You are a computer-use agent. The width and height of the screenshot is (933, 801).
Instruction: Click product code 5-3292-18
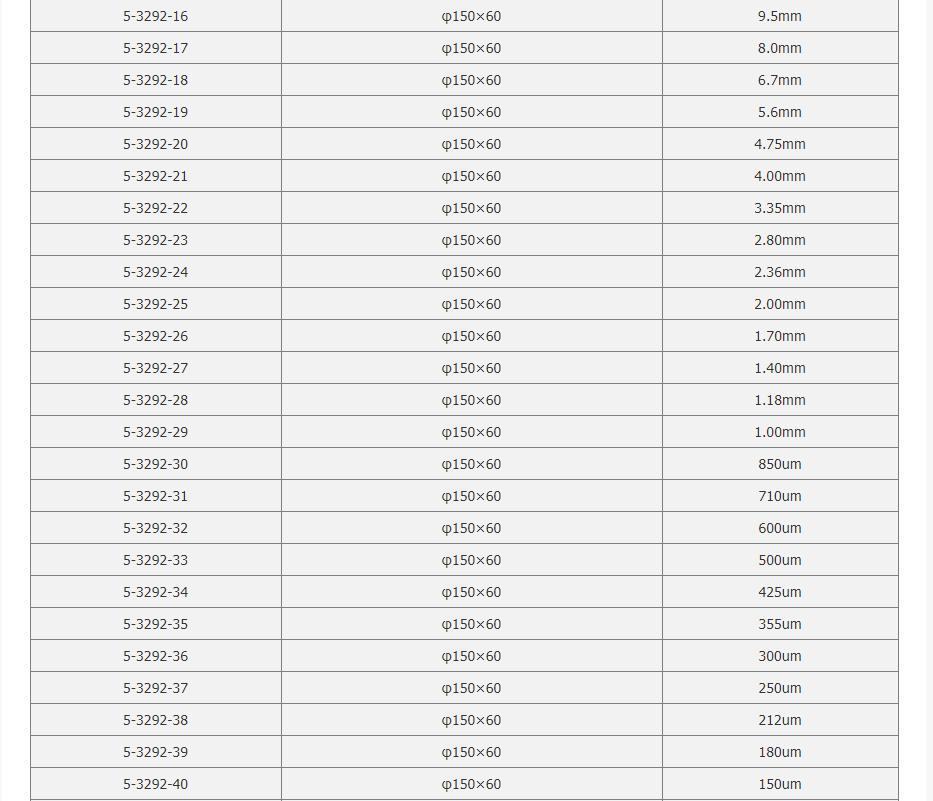[x=155, y=80]
